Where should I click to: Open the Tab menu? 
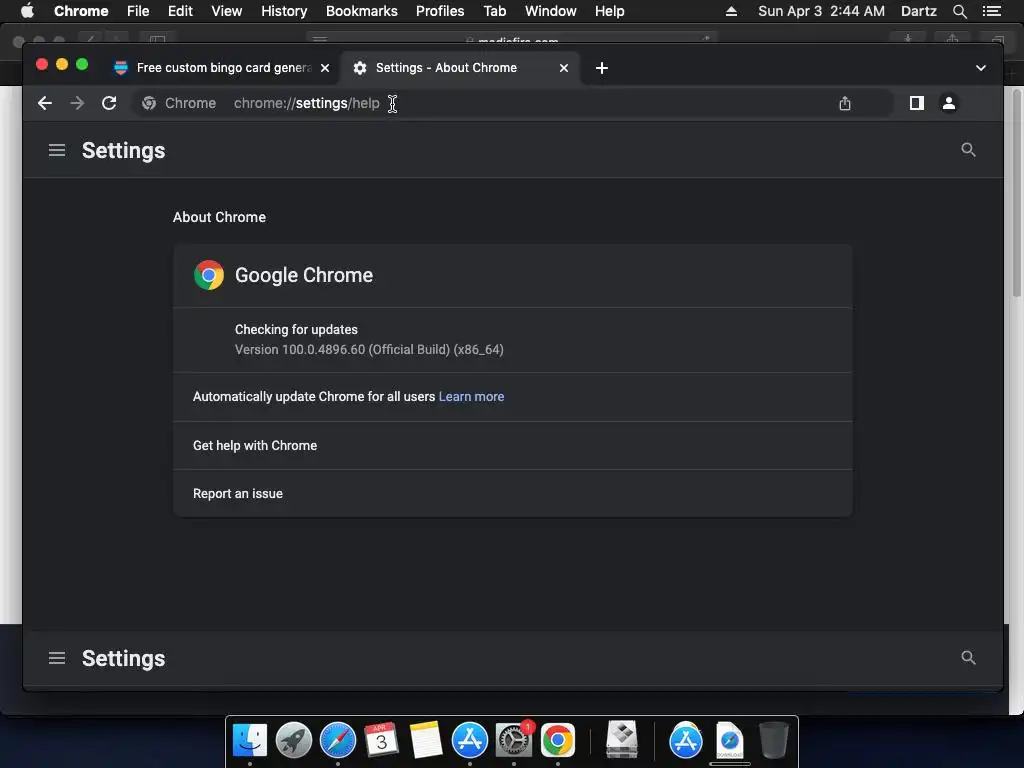click(494, 11)
